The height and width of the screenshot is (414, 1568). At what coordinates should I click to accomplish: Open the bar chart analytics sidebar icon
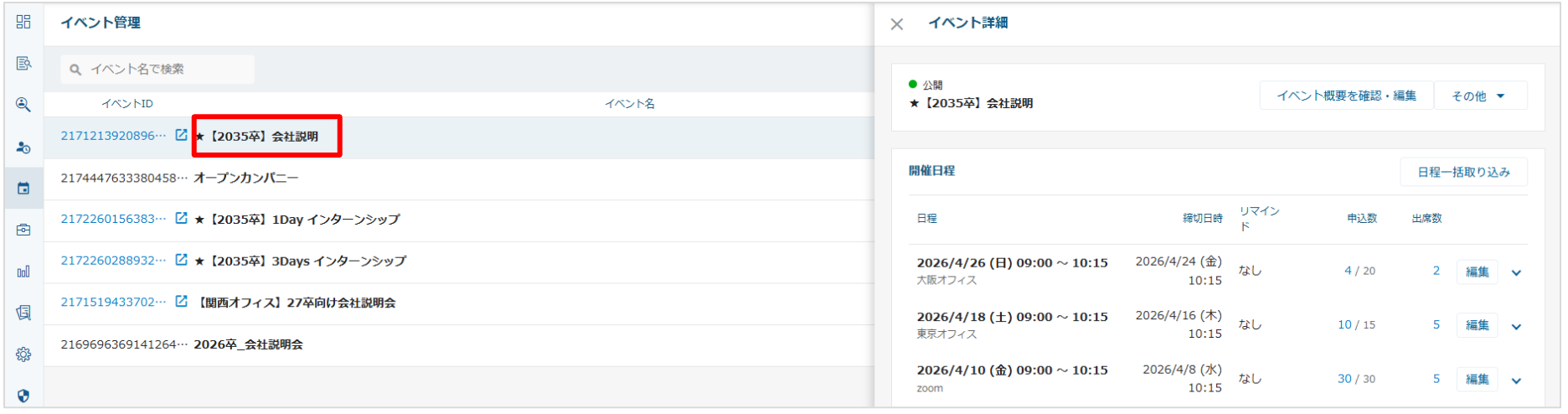[x=23, y=272]
